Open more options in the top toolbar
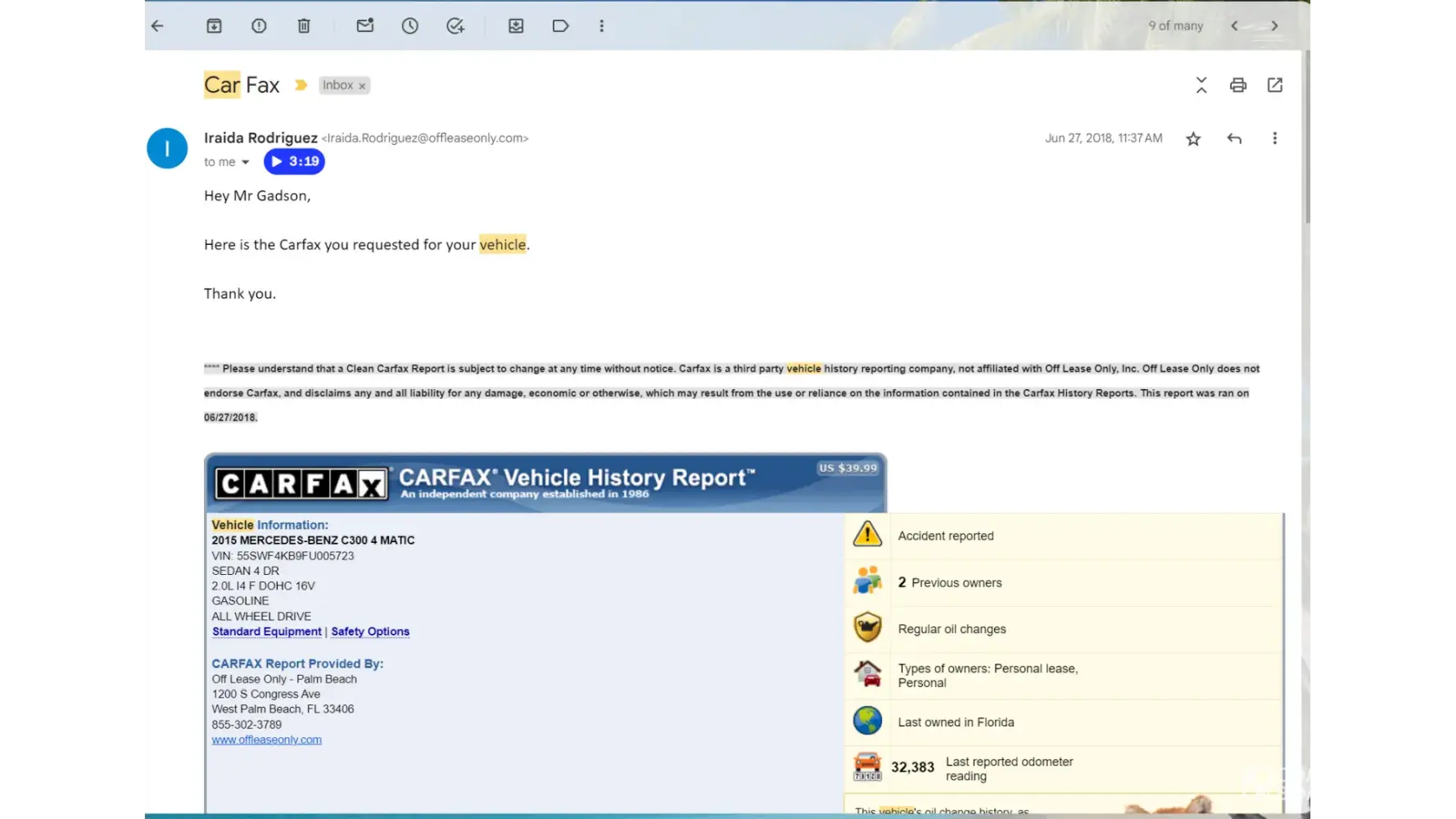The image size is (1456, 819). 602,26
